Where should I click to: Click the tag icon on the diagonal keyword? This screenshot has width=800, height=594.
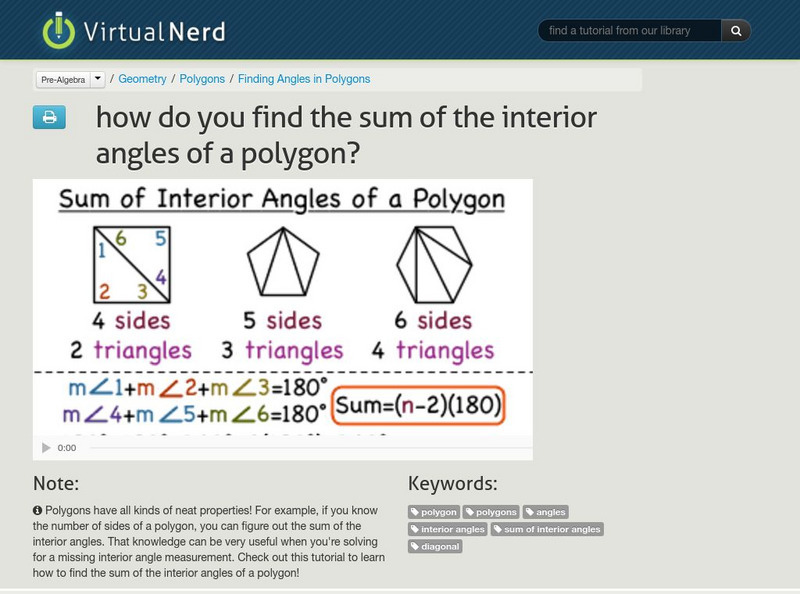pos(414,546)
